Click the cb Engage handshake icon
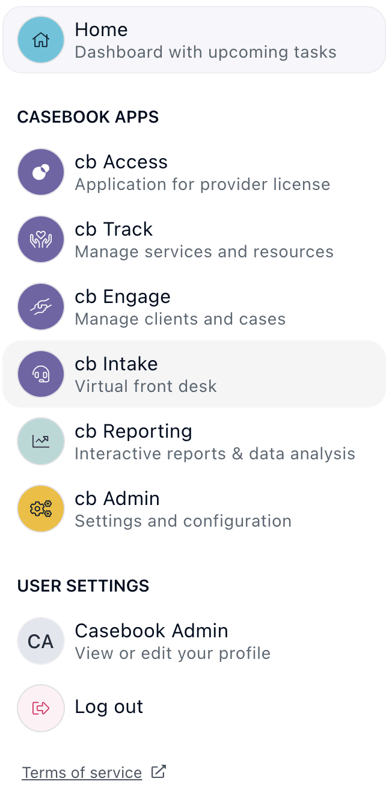This screenshot has height=802, width=392. pyautogui.click(x=40, y=307)
